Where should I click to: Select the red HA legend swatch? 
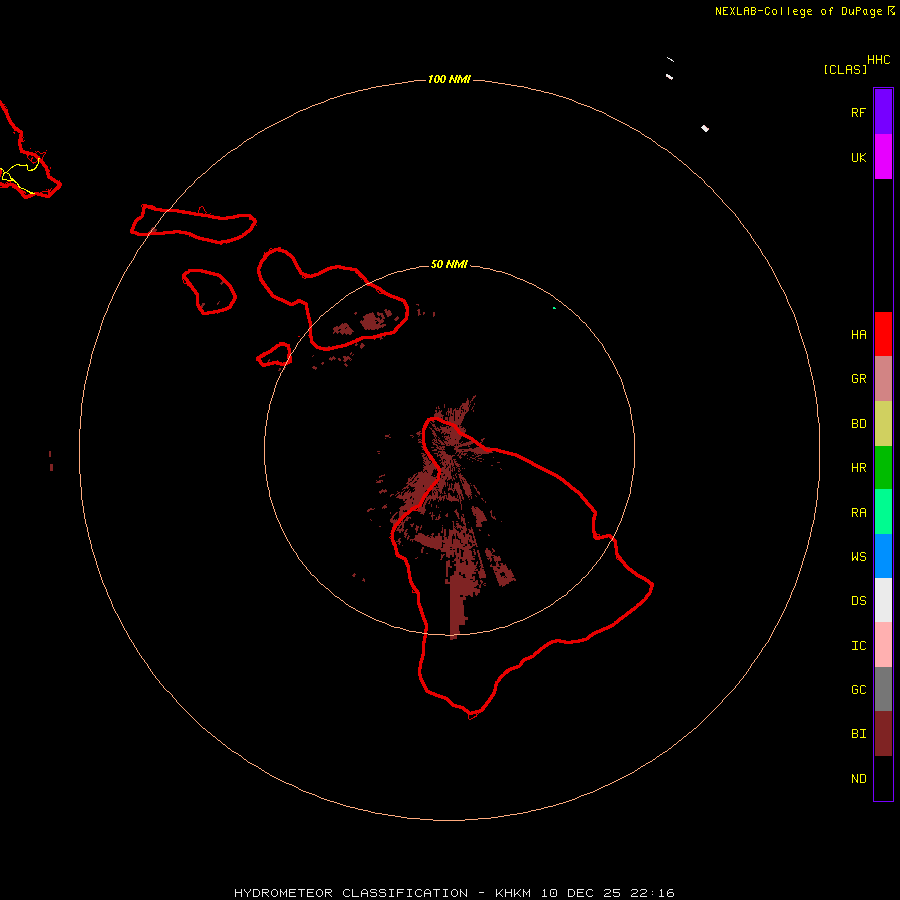[883, 334]
